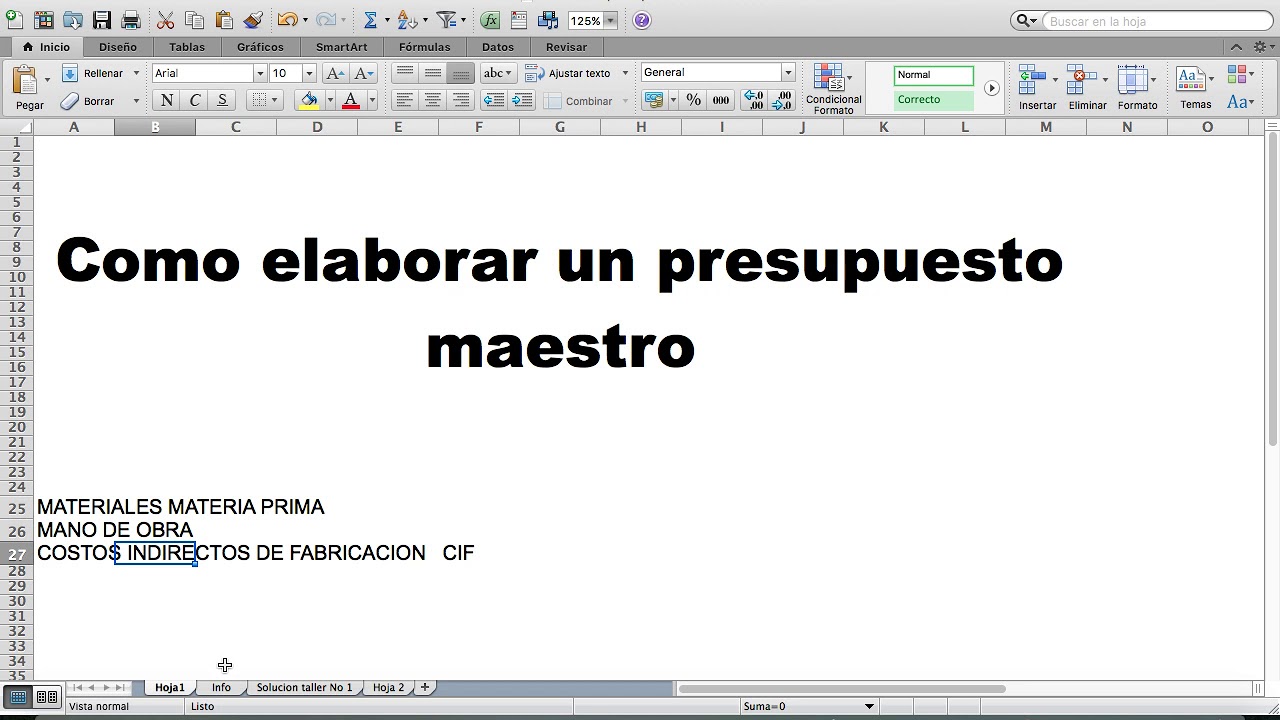The width and height of the screenshot is (1280, 720).
Task: Apply percent style to the cell
Action: pyautogui.click(x=693, y=100)
